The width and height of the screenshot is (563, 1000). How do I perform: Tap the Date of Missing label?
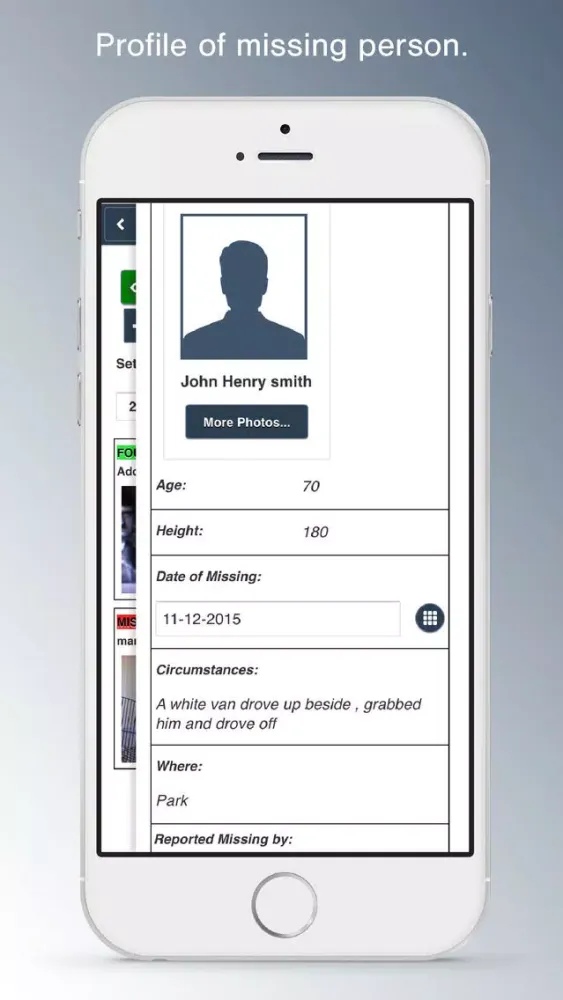pyautogui.click(x=208, y=577)
